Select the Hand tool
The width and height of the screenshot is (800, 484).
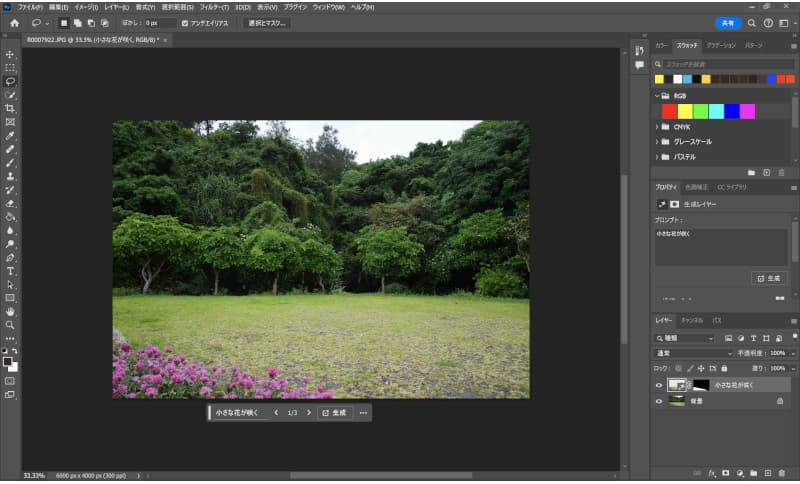(x=10, y=311)
